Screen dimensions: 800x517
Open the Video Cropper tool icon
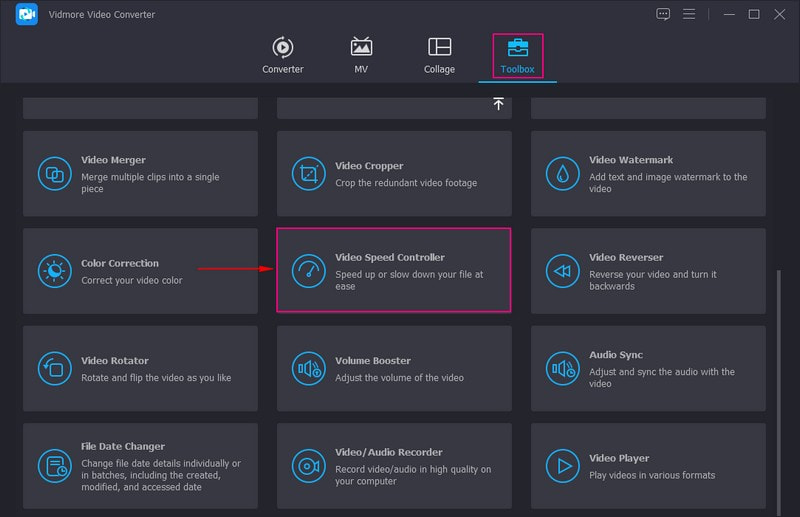308,173
